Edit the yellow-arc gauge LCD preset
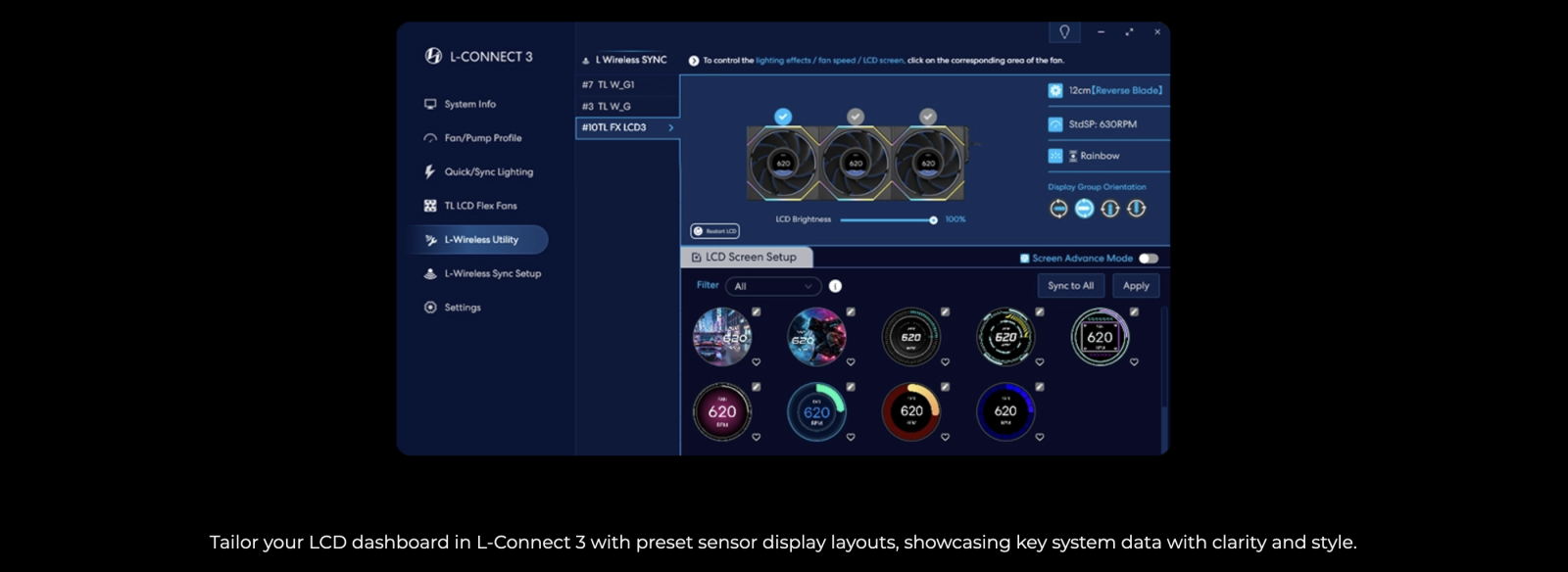1568x572 pixels. pyautogui.click(x=1040, y=311)
